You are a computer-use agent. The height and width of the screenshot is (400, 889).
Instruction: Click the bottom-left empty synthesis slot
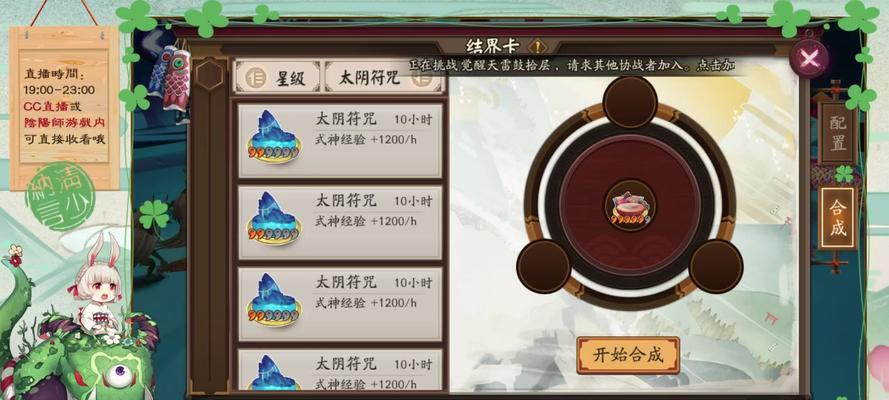click(x=543, y=266)
